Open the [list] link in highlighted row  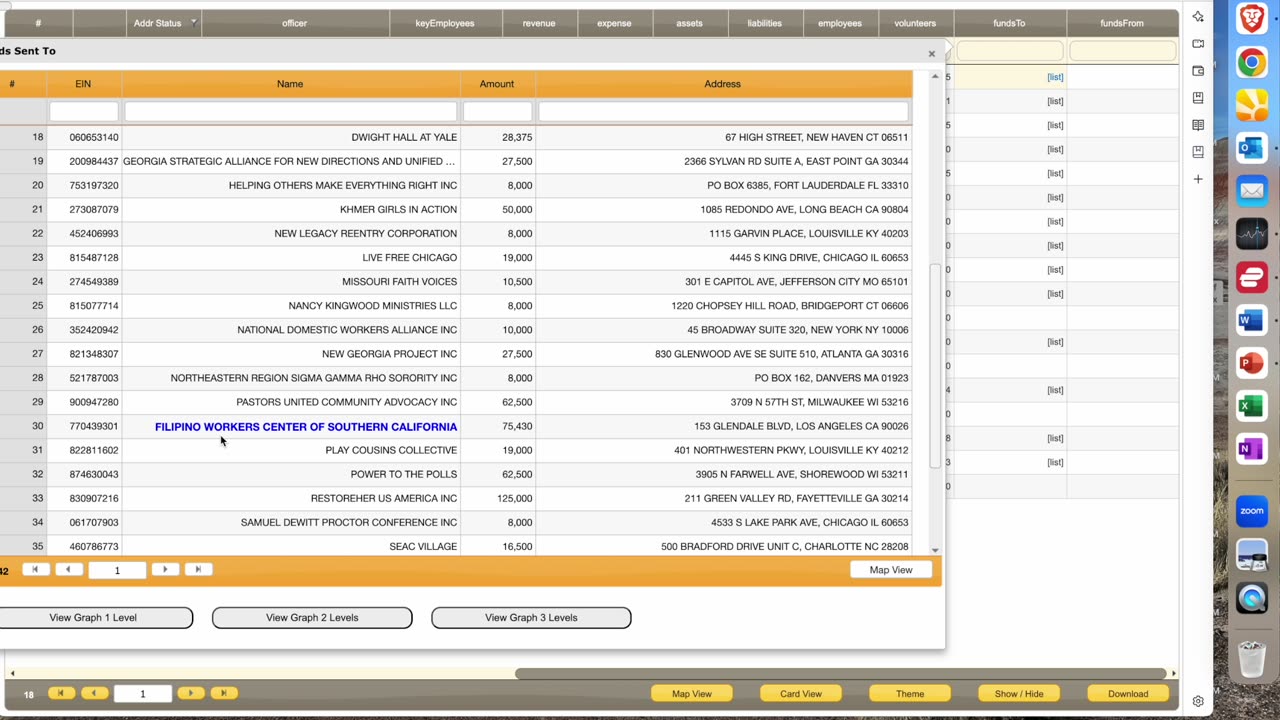click(1055, 77)
